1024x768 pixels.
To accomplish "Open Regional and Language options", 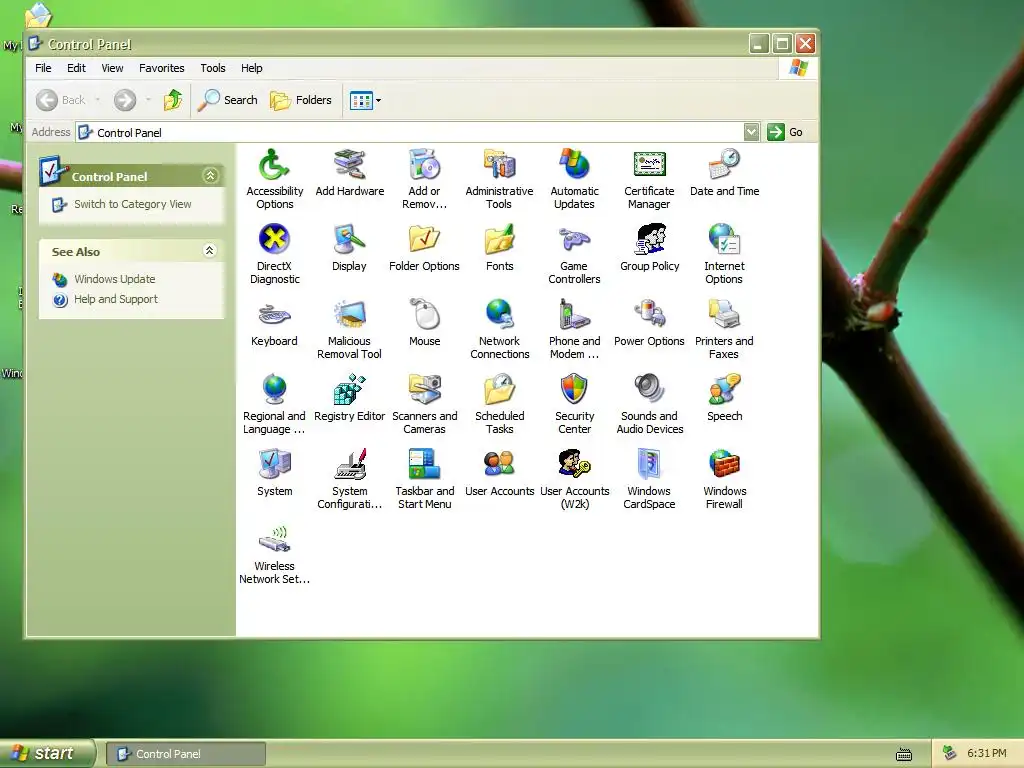I will (x=274, y=404).
